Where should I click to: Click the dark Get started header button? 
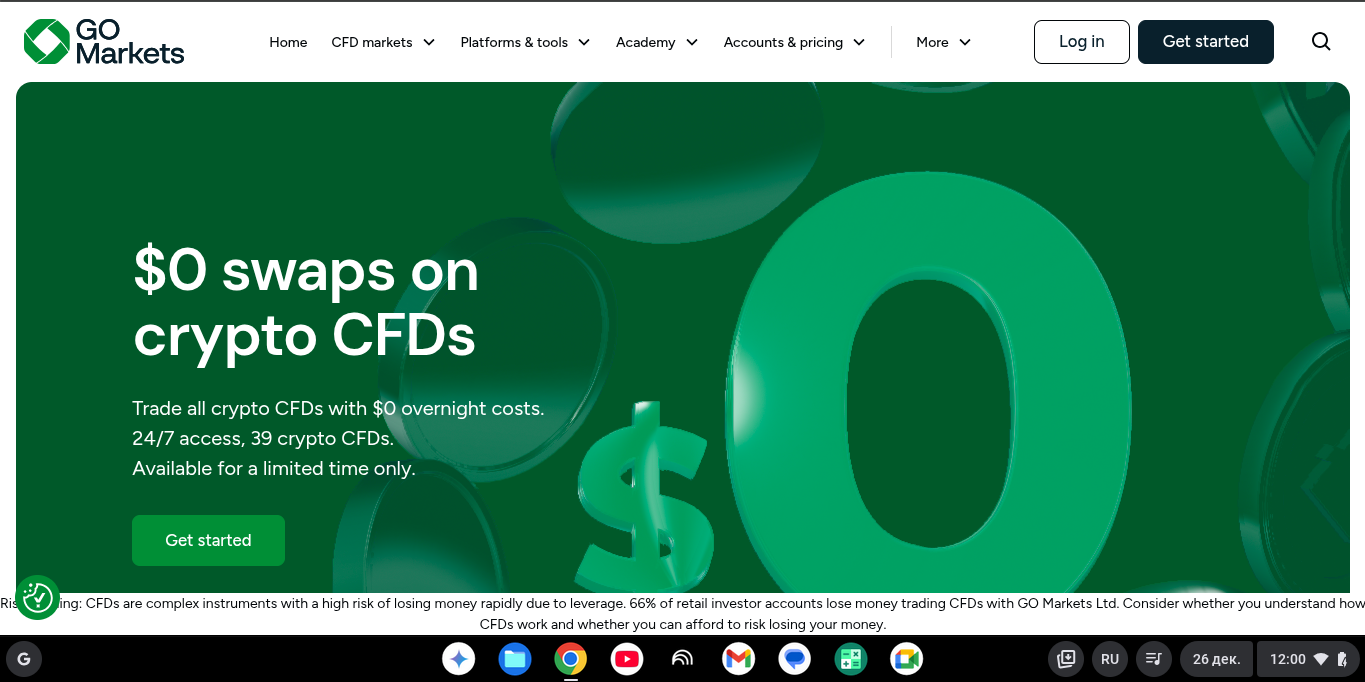[1205, 42]
